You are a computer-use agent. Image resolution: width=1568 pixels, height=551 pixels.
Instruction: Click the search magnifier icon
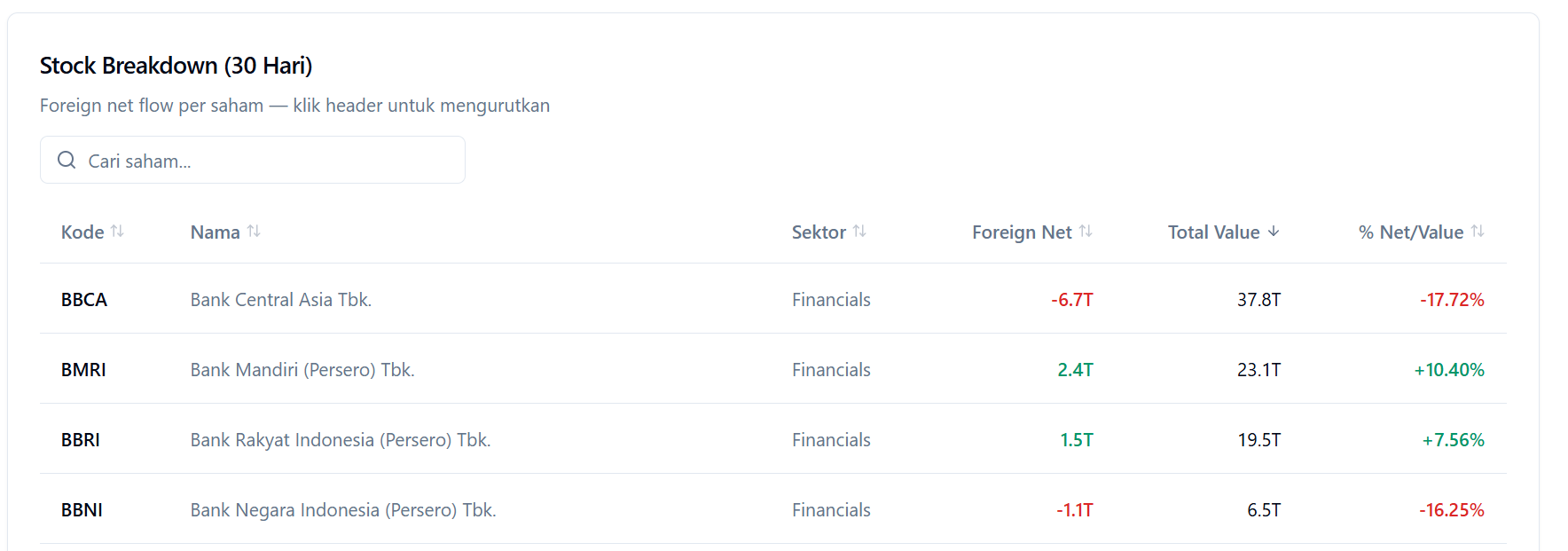(x=67, y=160)
